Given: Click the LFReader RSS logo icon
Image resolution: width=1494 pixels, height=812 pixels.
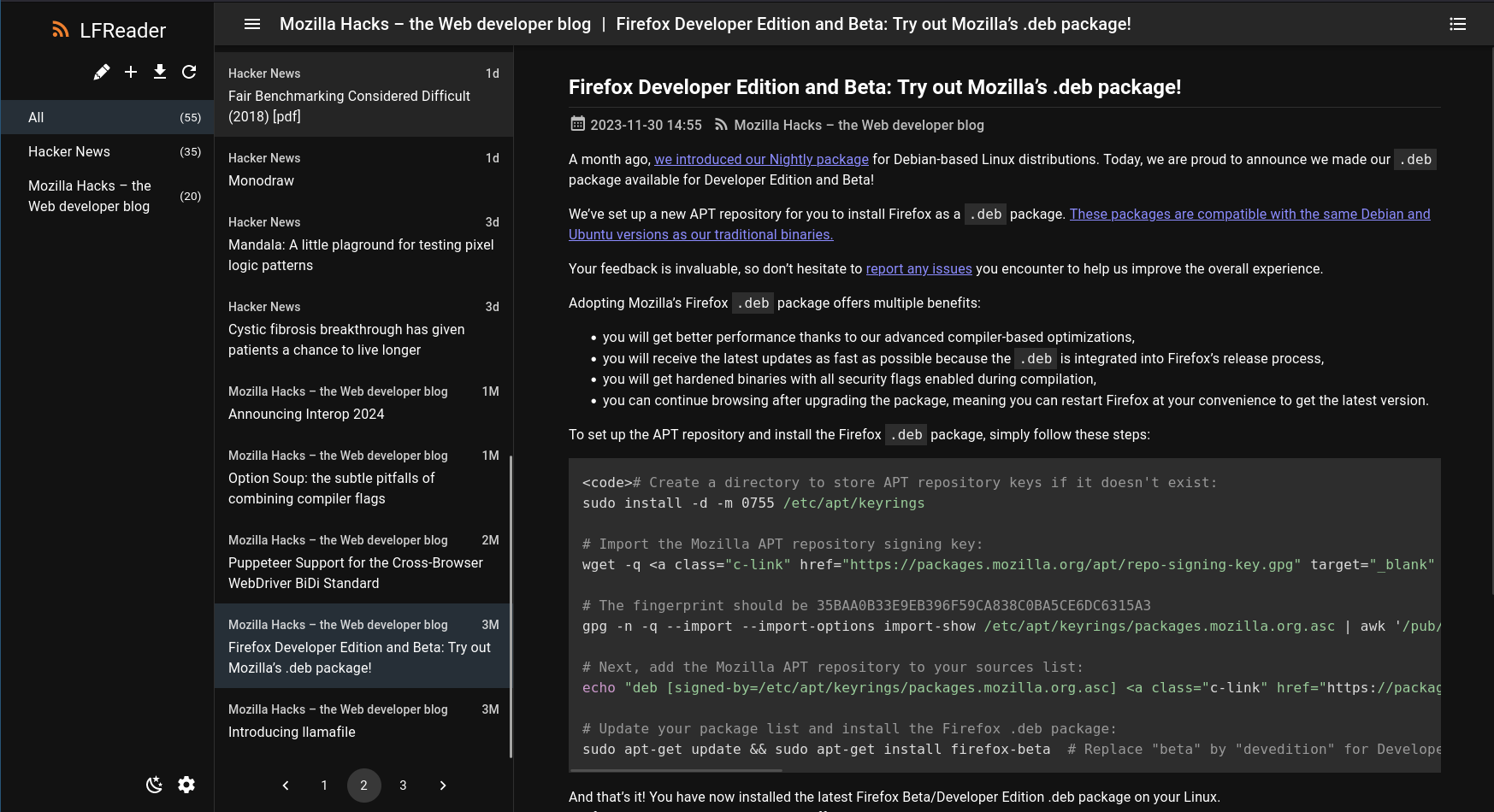Looking at the screenshot, I should click(x=60, y=30).
